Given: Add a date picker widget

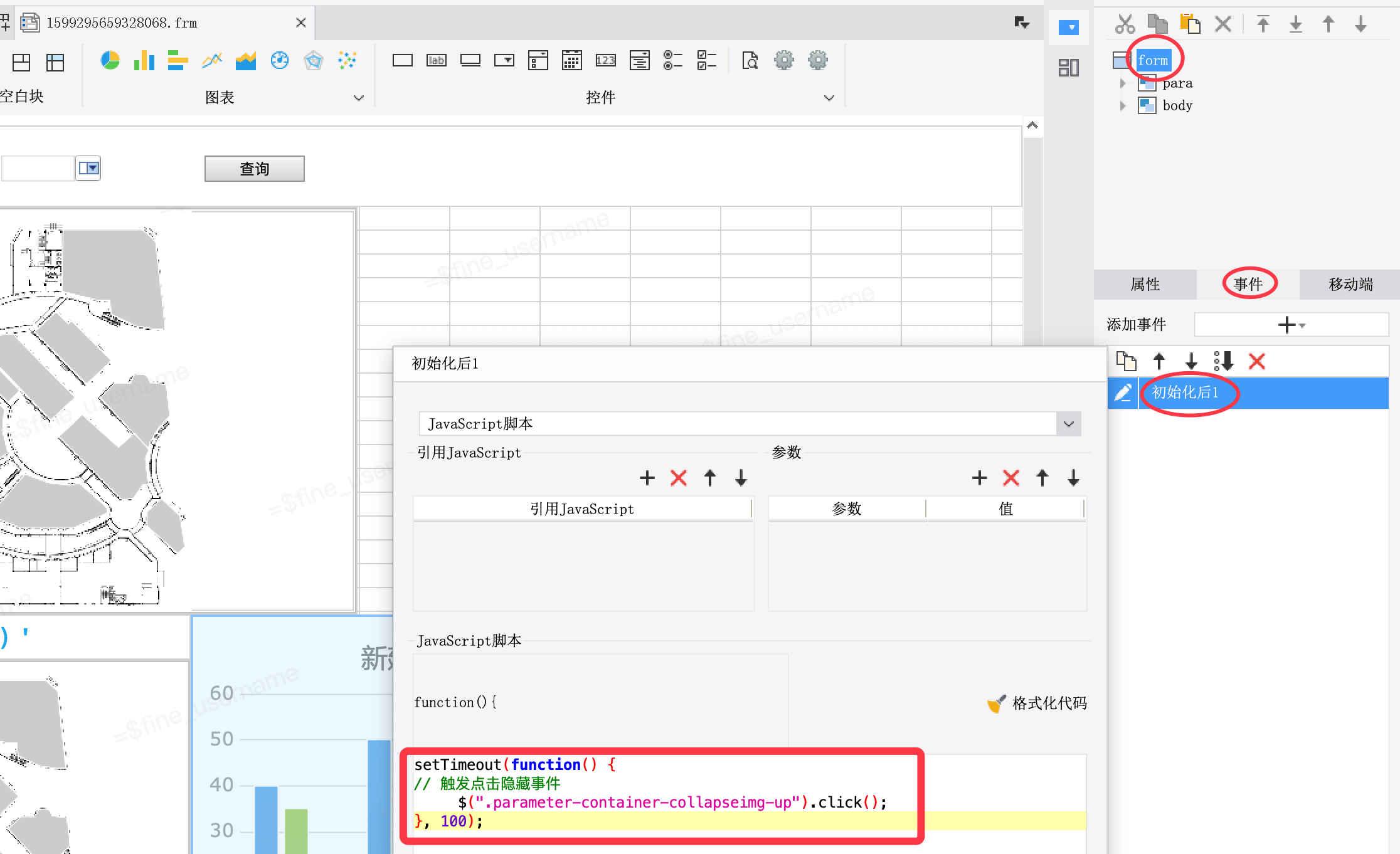Looking at the screenshot, I should pyautogui.click(x=572, y=61).
